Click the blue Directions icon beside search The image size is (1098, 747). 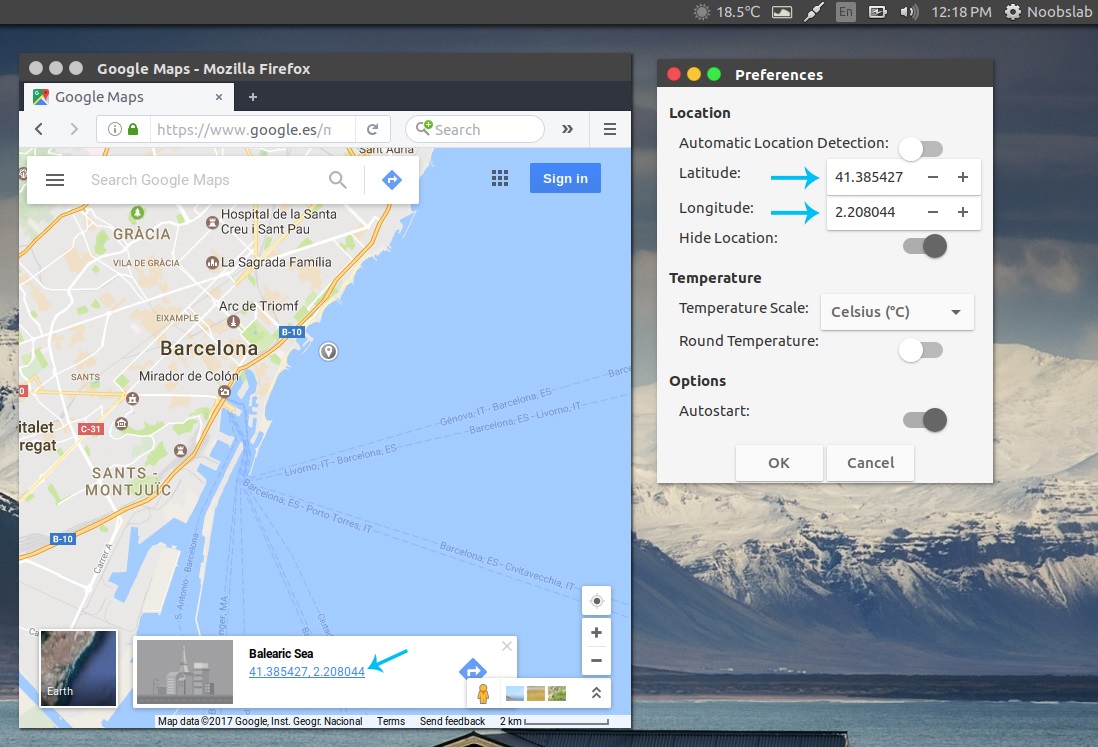pyautogui.click(x=391, y=178)
